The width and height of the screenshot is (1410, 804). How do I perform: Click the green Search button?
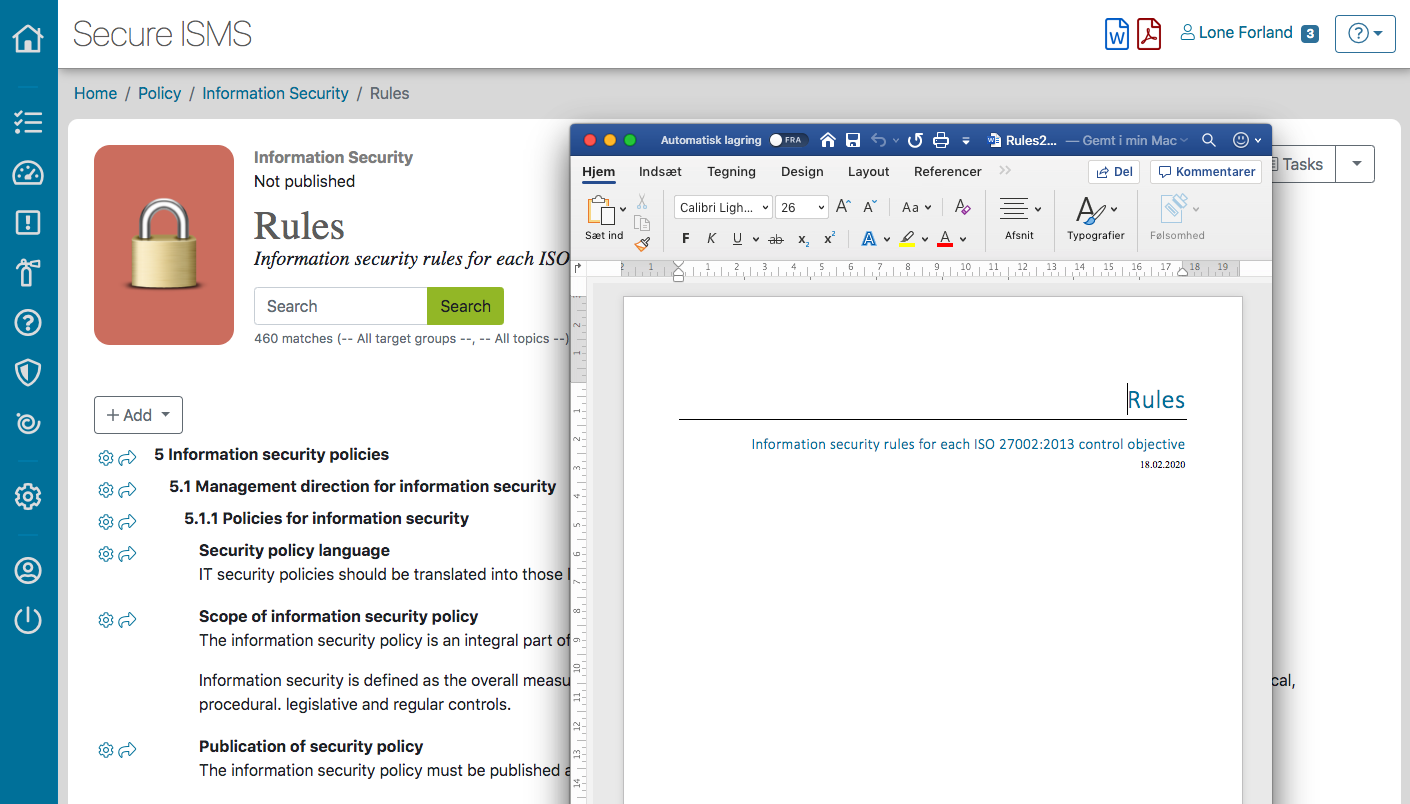465,306
